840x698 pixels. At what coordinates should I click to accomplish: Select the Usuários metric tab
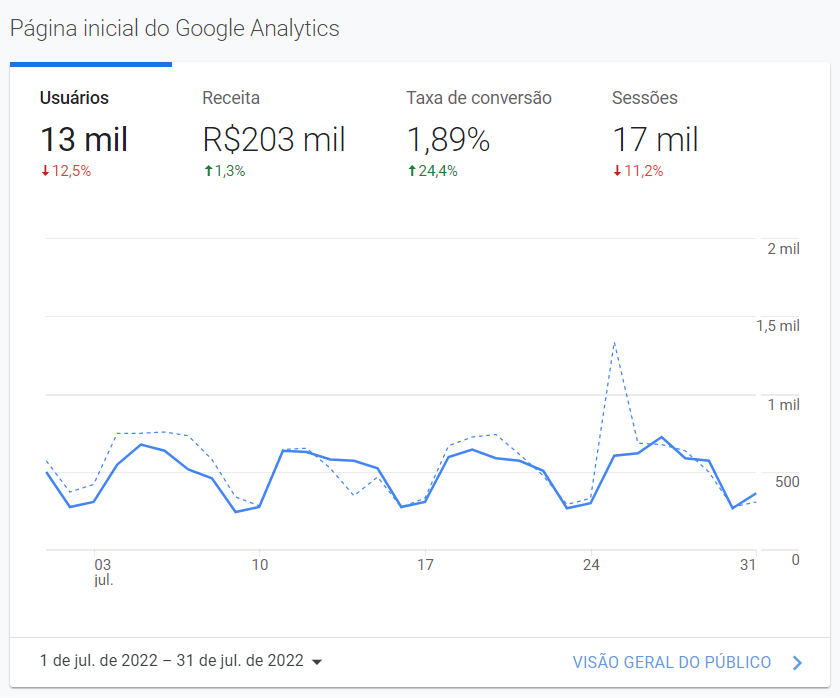pos(75,98)
